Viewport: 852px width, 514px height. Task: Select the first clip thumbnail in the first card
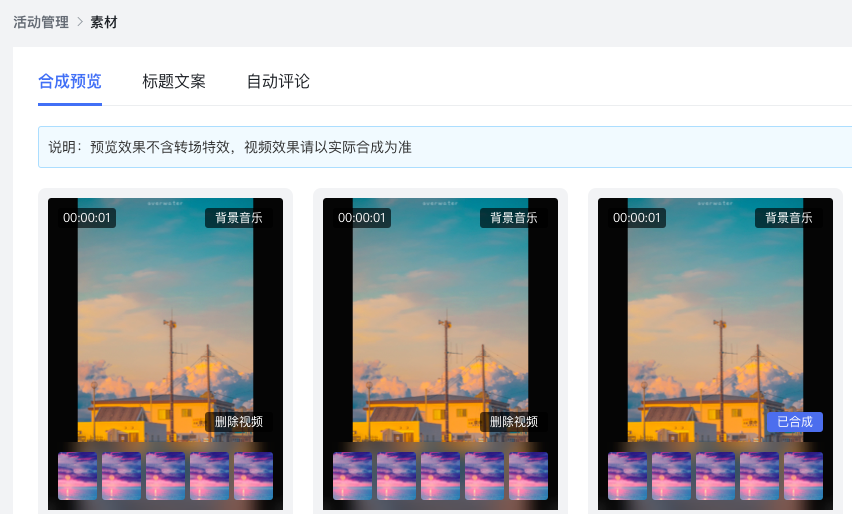[78, 476]
